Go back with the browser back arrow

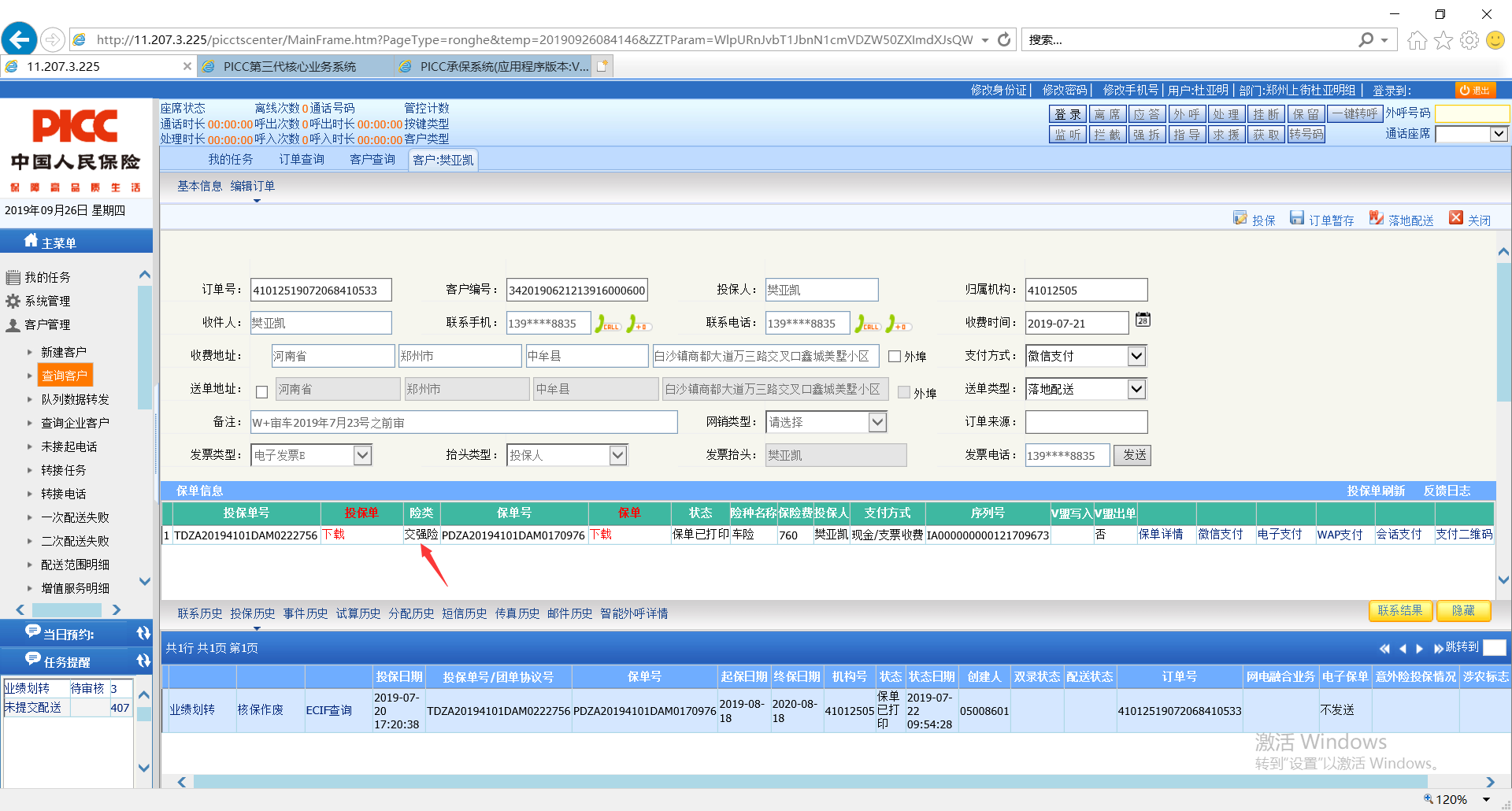[20, 39]
